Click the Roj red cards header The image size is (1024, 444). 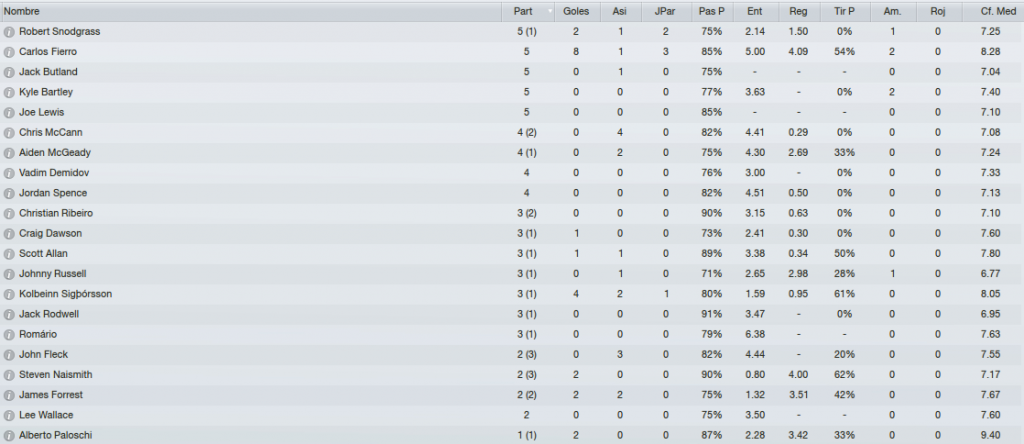click(938, 11)
